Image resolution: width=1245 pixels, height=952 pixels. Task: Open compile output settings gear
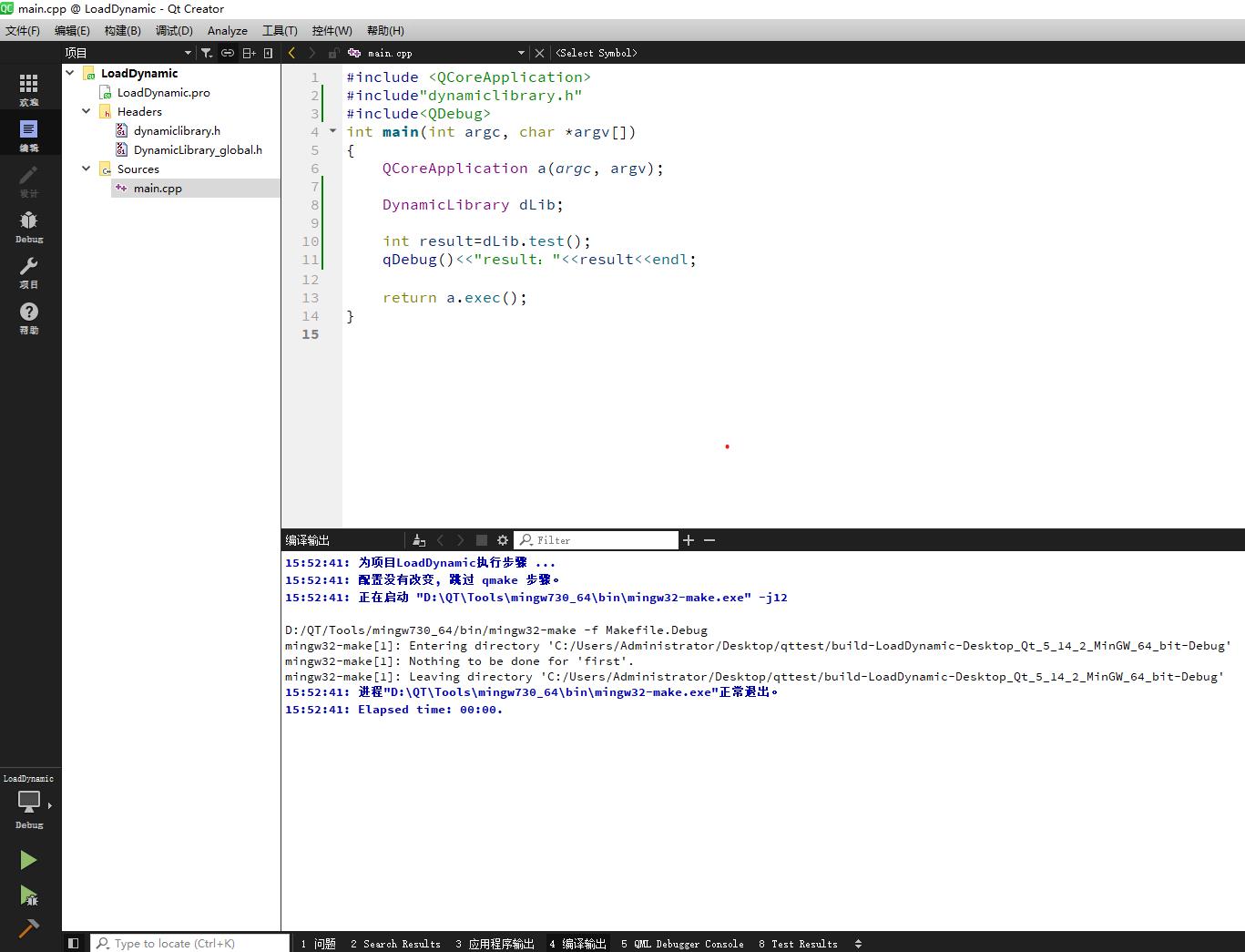[503, 540]
